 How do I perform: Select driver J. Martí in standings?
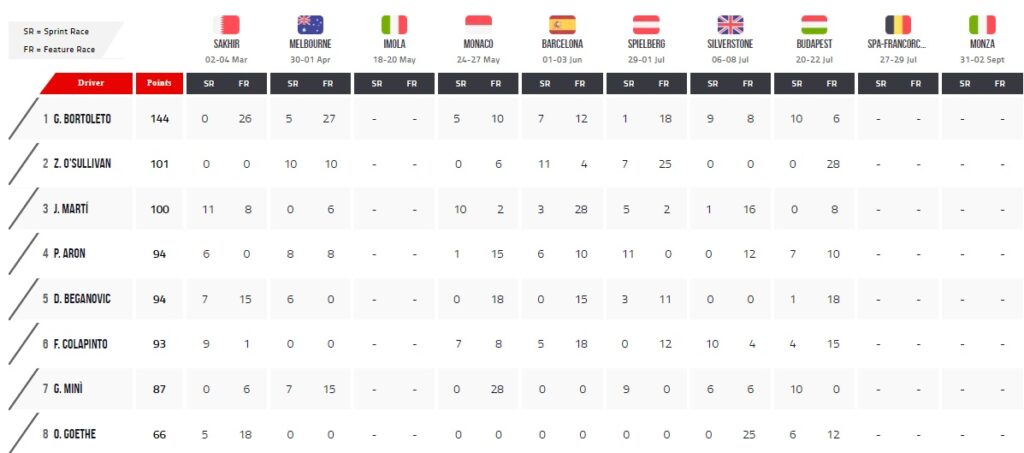point(69,209)
